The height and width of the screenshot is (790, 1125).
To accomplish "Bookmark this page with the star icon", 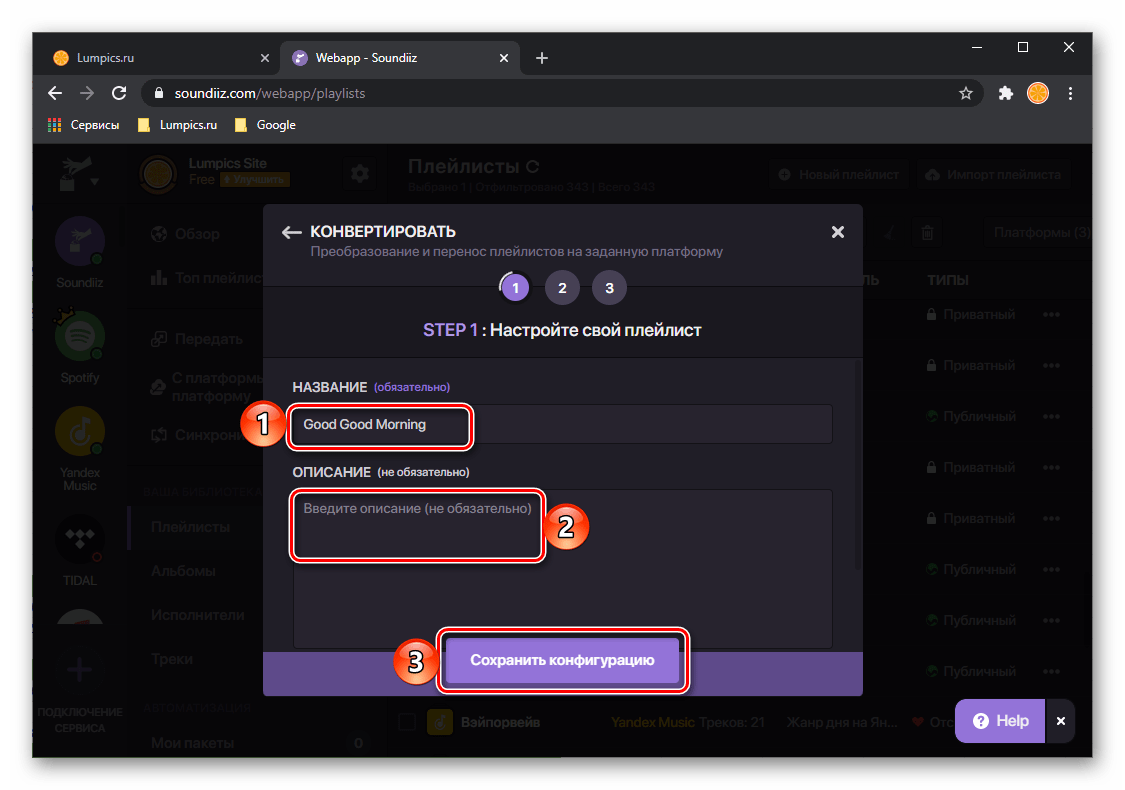I will coord(965,93).
